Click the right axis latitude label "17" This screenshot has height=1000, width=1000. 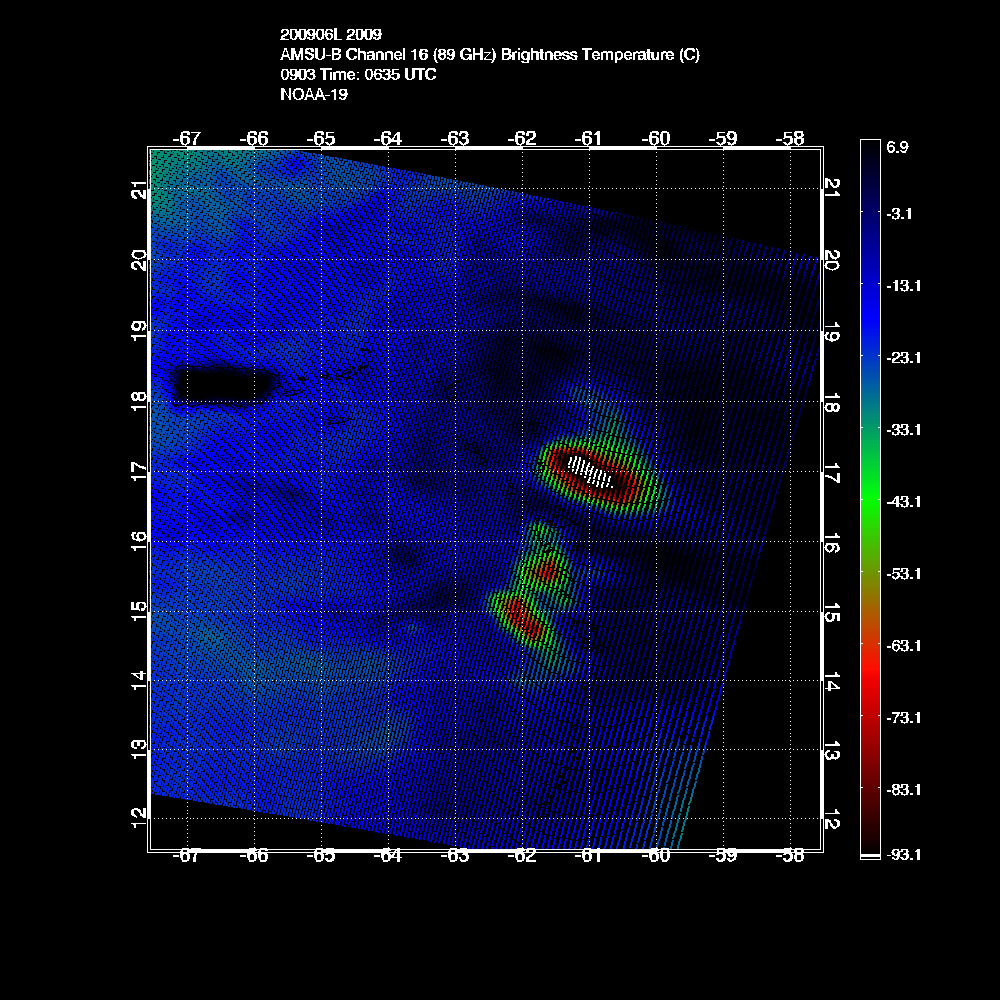click(832, 473)
